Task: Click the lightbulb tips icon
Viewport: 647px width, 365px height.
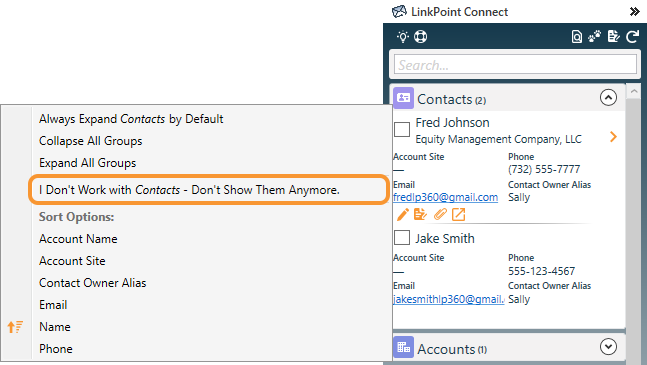Action: tap(403, 37)
